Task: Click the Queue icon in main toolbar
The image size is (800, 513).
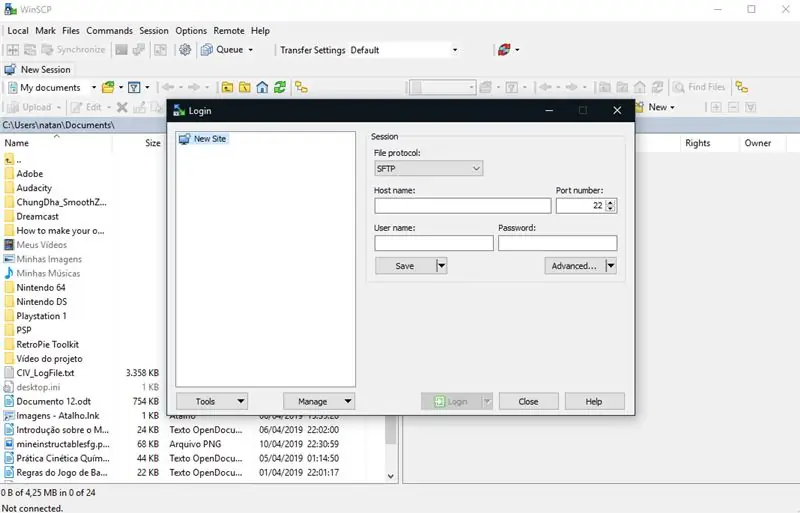Action: click(x=207, y=50)
